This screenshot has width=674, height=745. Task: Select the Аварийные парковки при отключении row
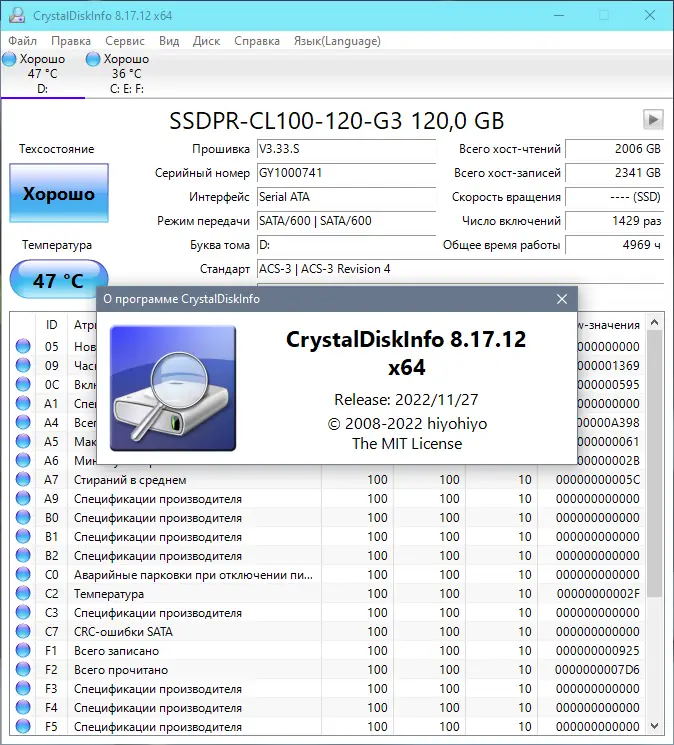click(327, 574)
